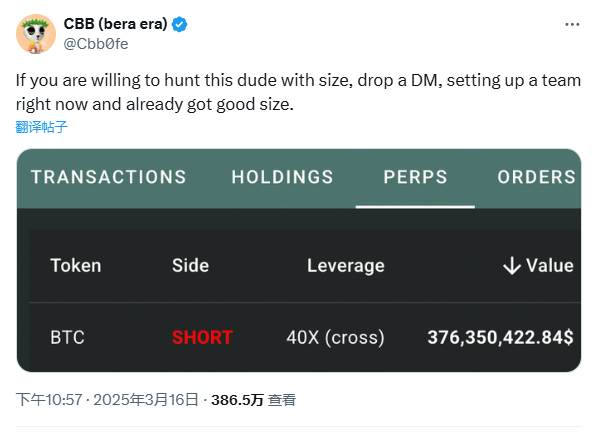Click the 翻译帖子 translate post link

42,127
